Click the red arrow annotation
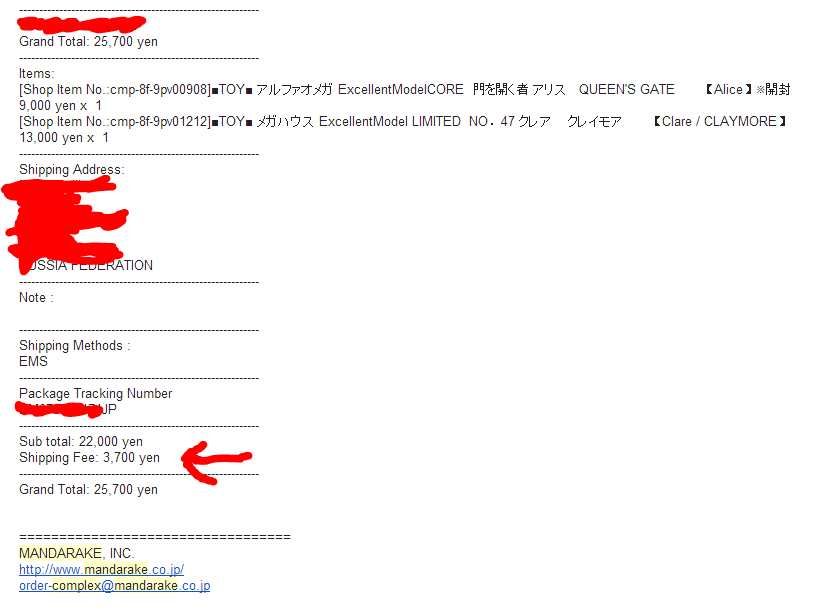Screen dimensions: 836x615 pyautogui.click(x=216, y=462)
